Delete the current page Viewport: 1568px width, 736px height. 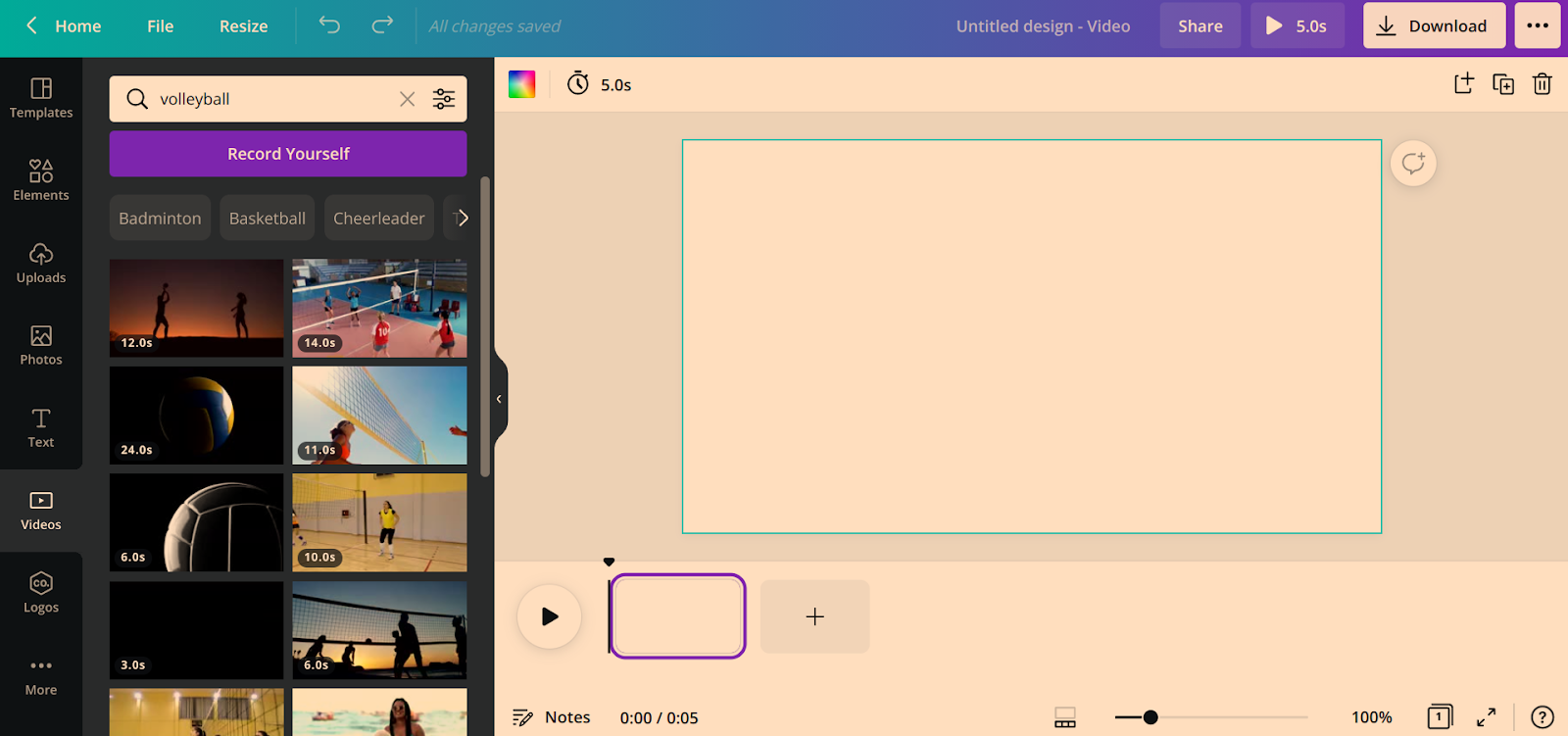click(1542, 84)
